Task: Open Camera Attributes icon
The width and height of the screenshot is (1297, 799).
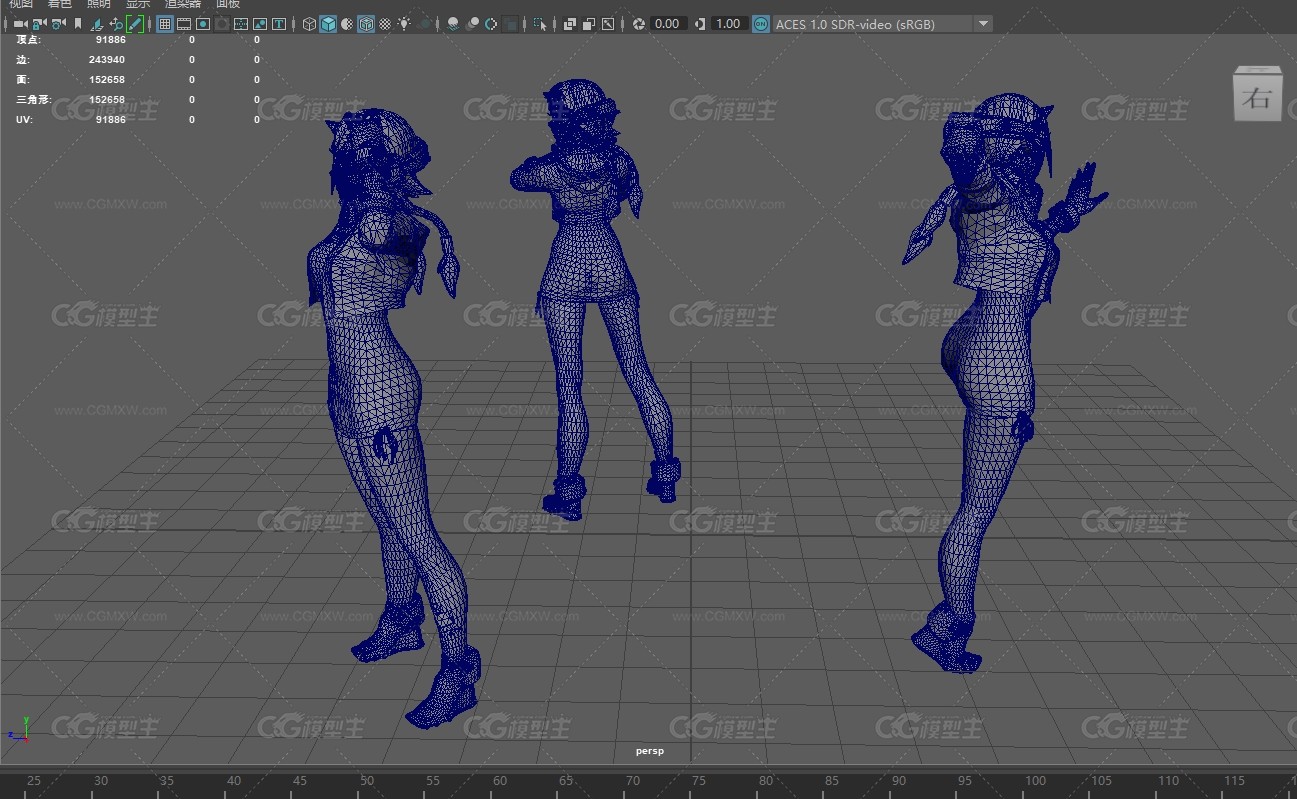Action: click(x=58, y=23)
